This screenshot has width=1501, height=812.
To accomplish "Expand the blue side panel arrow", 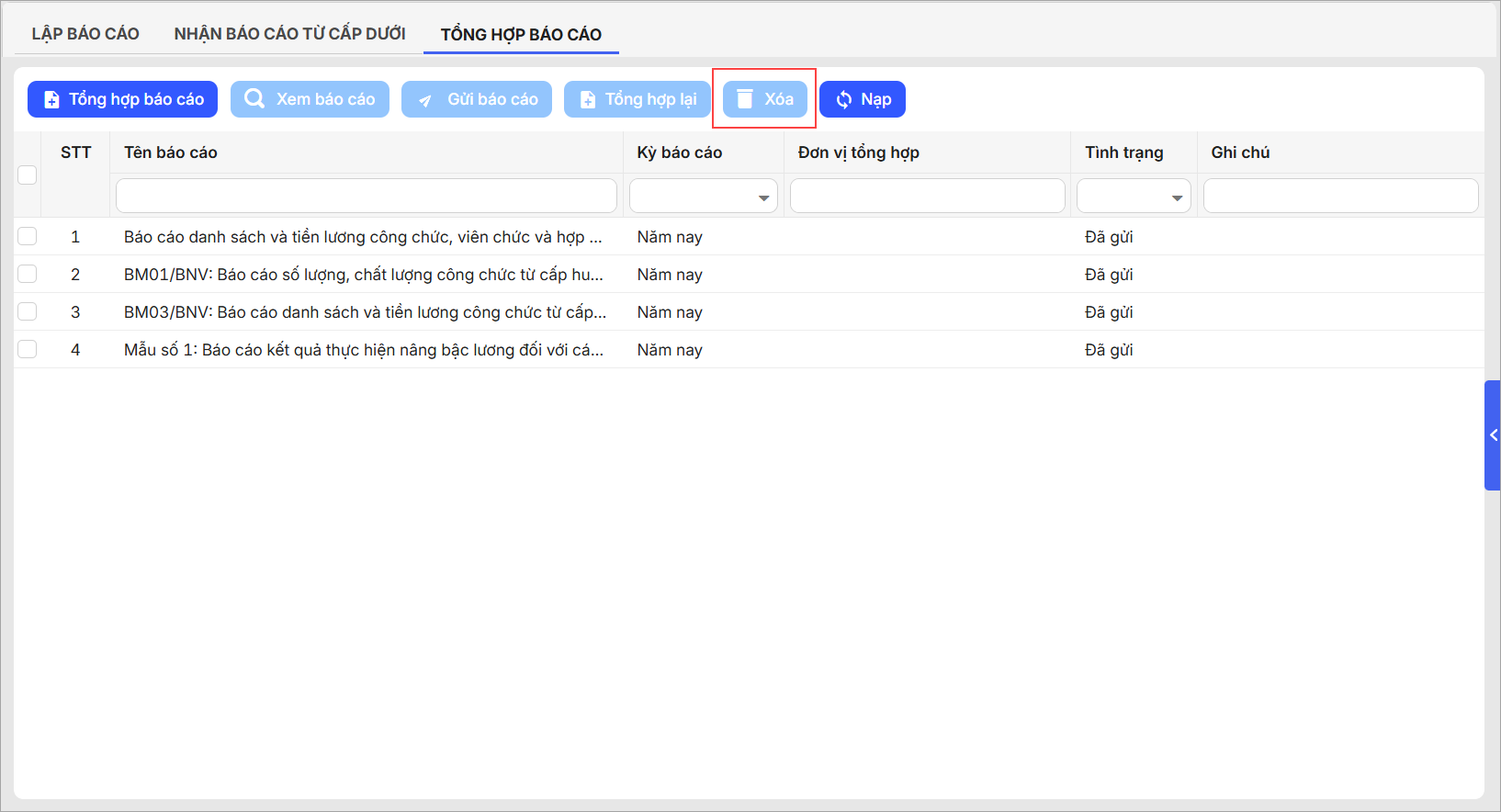I will pyautogui.click(x=1493, y=435).
